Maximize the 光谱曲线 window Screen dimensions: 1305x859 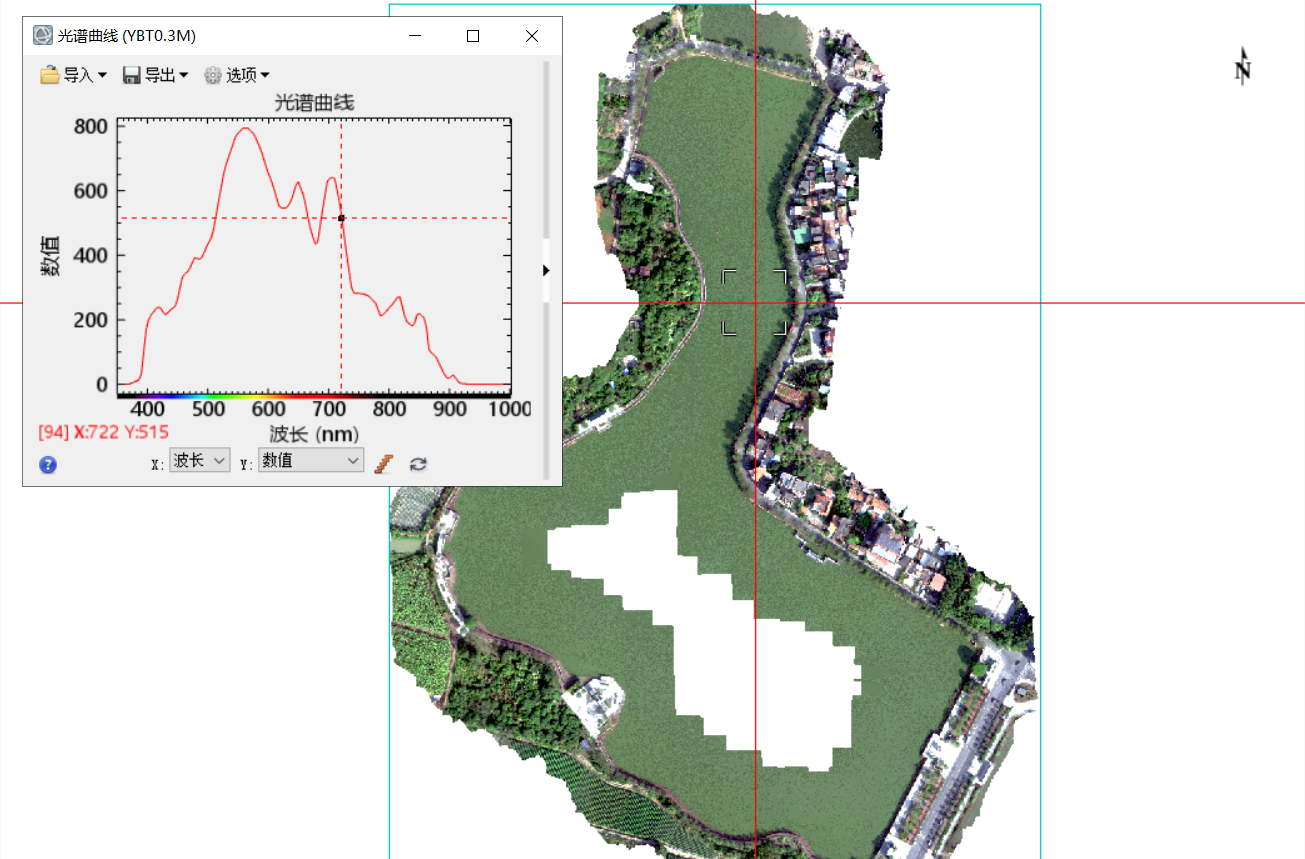473,36
